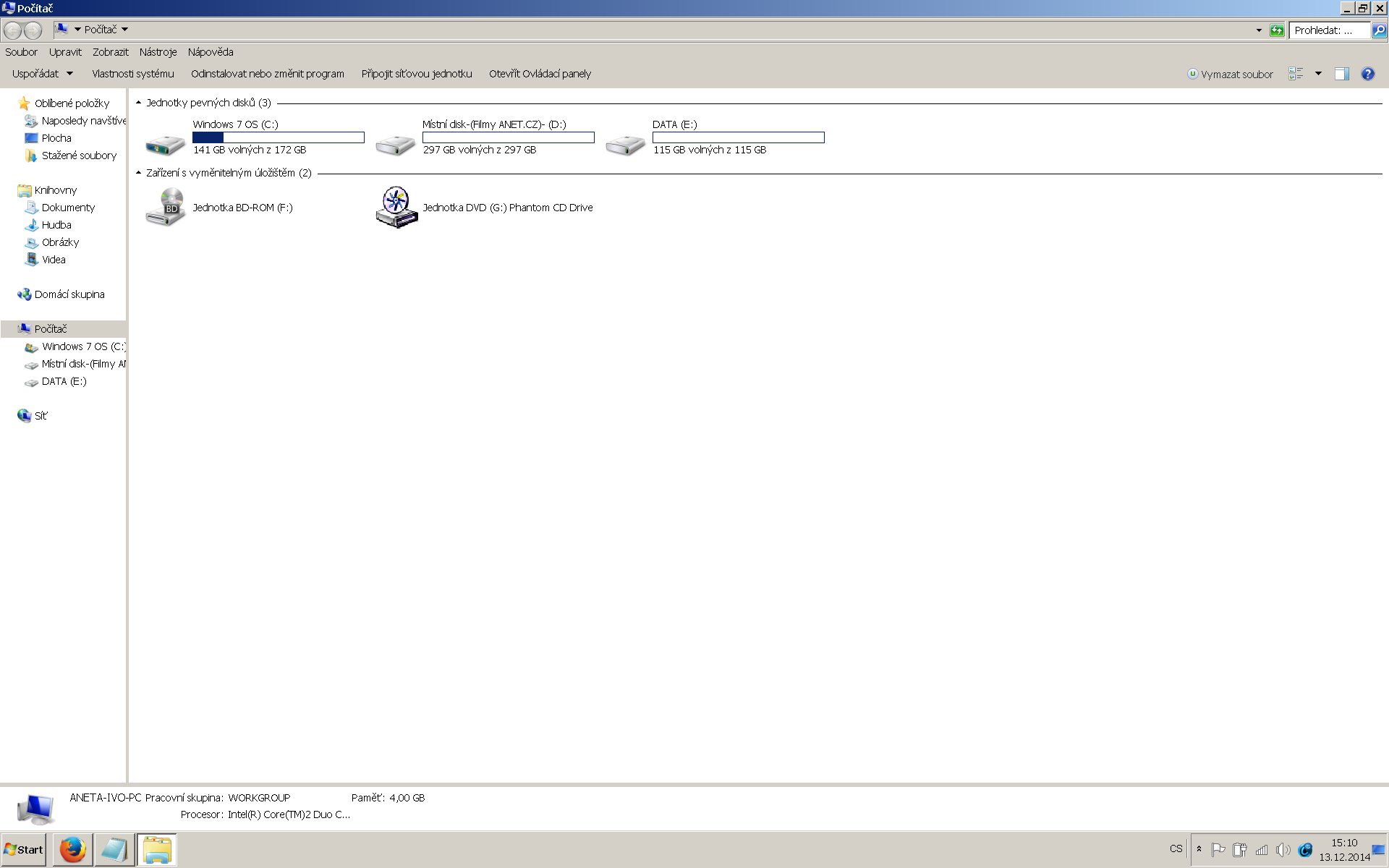Image resolution: width=1389 pixels, height=868 pixels.
Task: Open the Uspořádat dropdown
Action: click(43, 74)
